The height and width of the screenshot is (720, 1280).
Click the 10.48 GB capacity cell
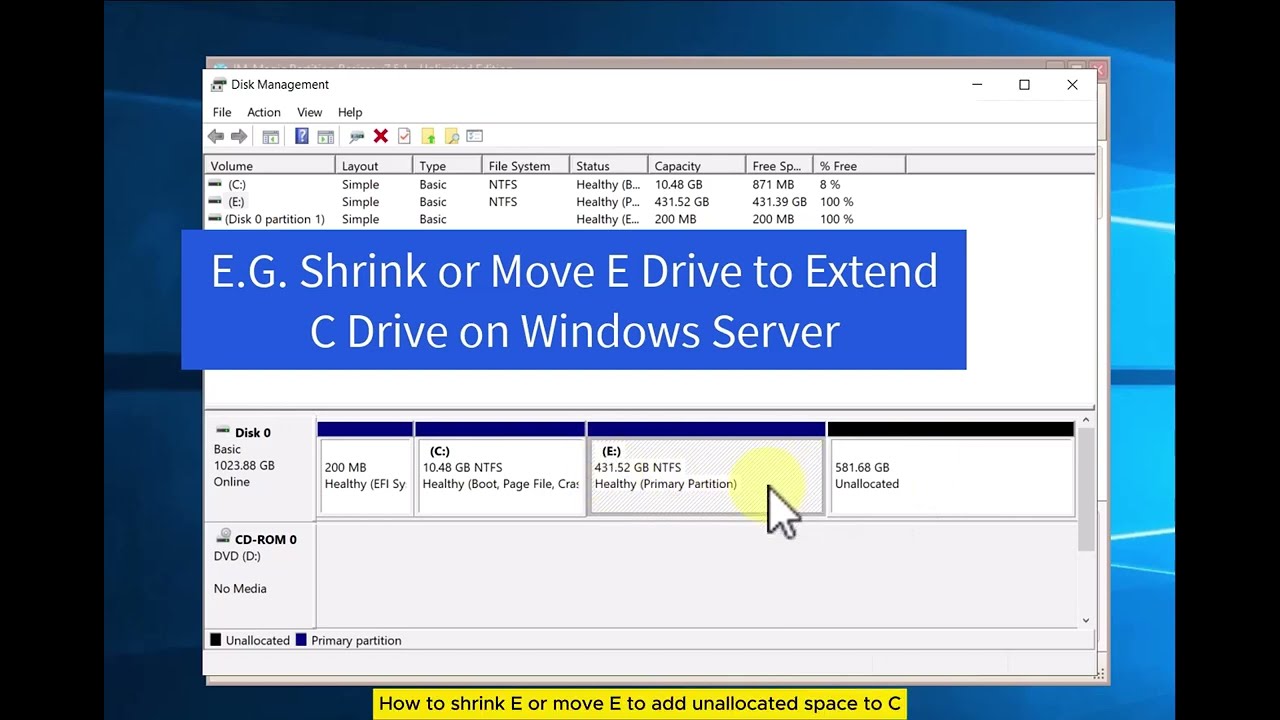(x=679, y=184)
